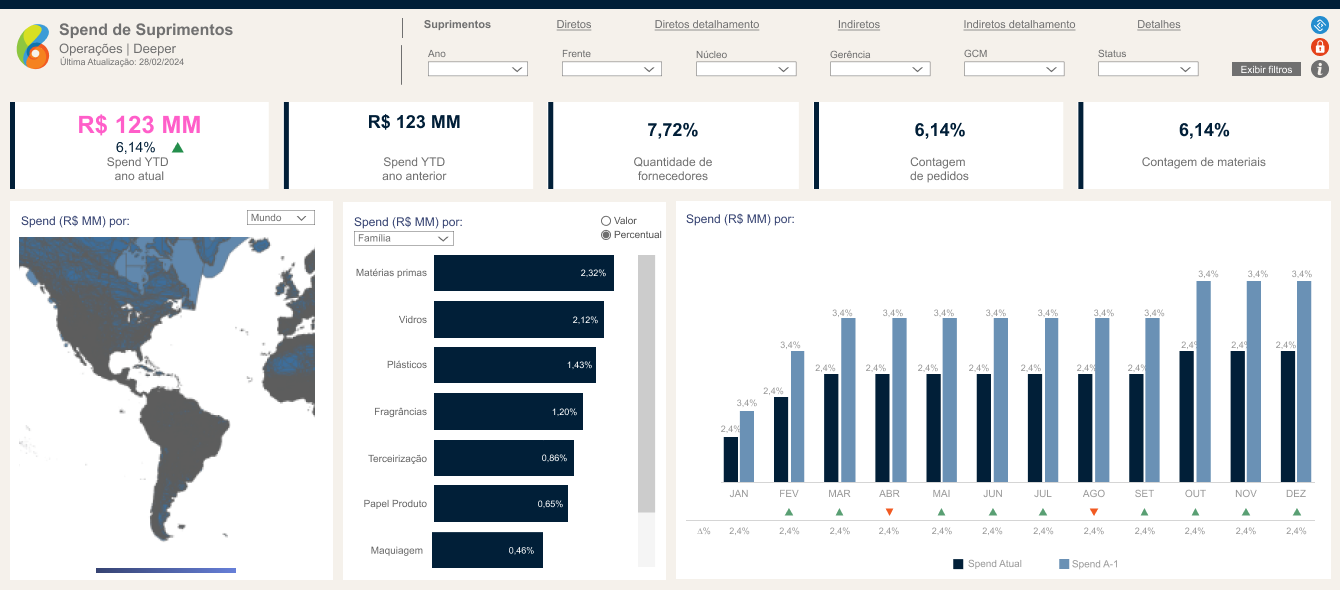Open the Detalhes page link
Screen dimensions: 1340x590
pos(1158,25)
